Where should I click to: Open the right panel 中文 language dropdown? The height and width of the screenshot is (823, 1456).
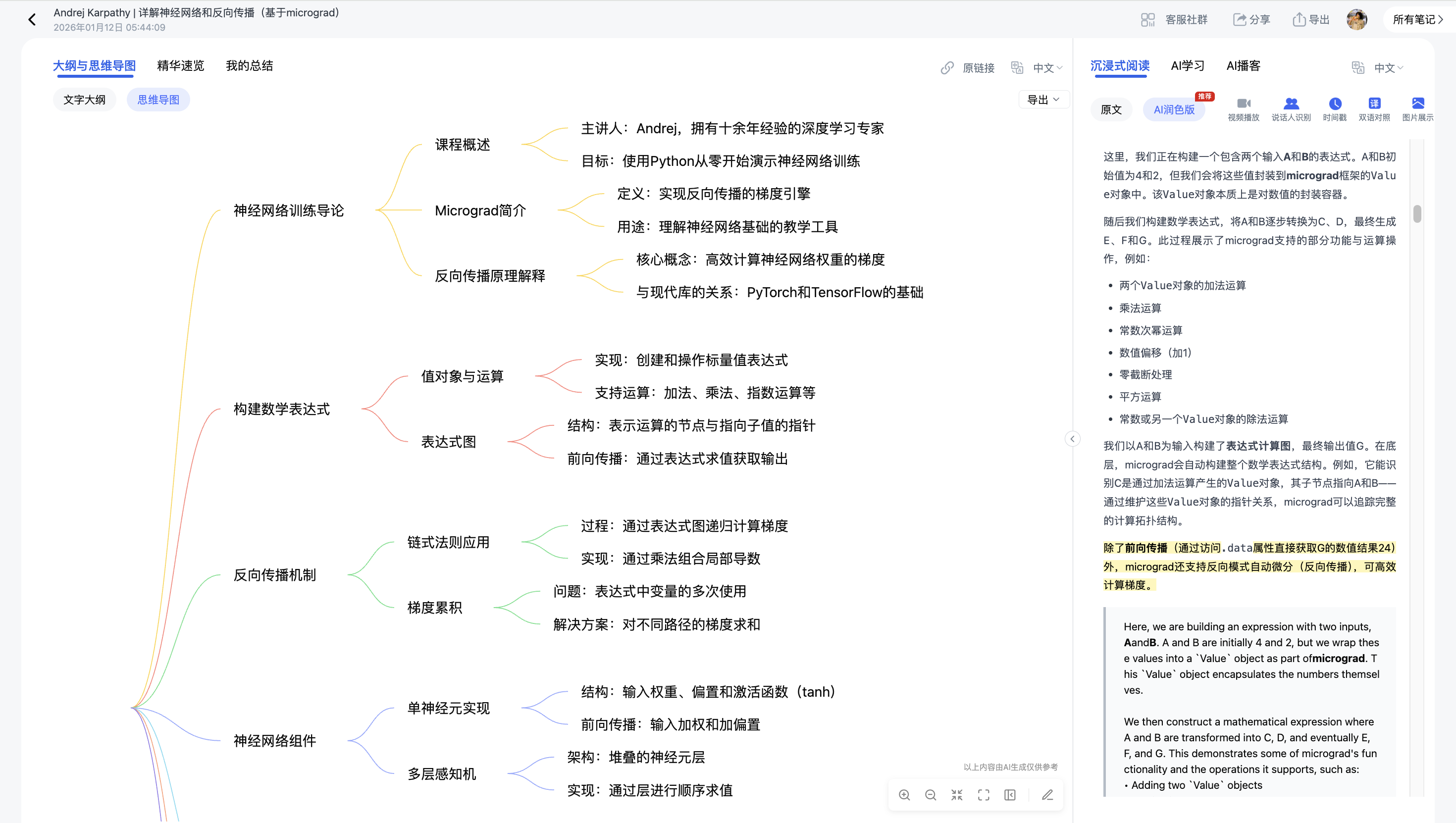(x=1389, y=68)
